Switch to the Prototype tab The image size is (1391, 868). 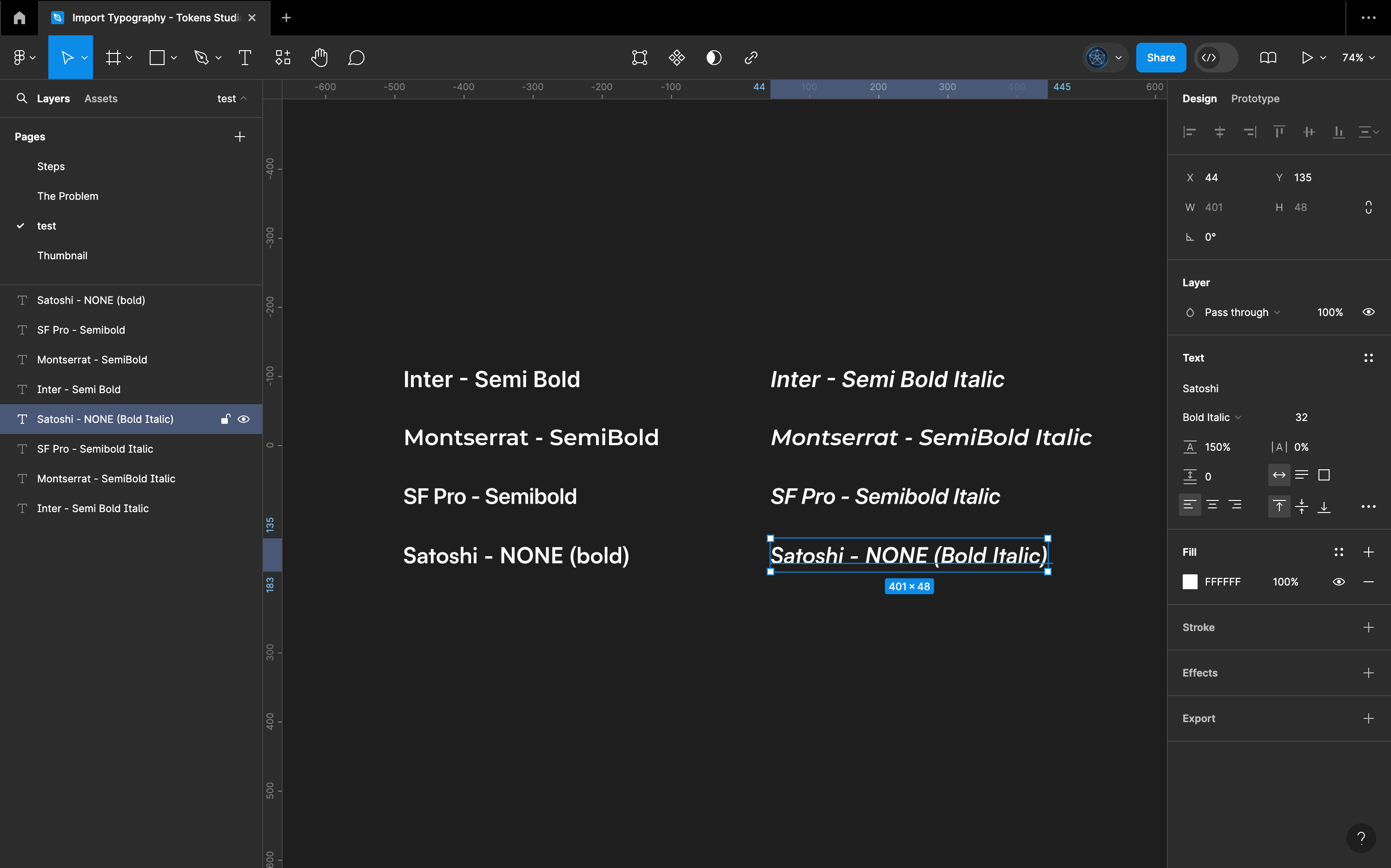click(1255, 98)
